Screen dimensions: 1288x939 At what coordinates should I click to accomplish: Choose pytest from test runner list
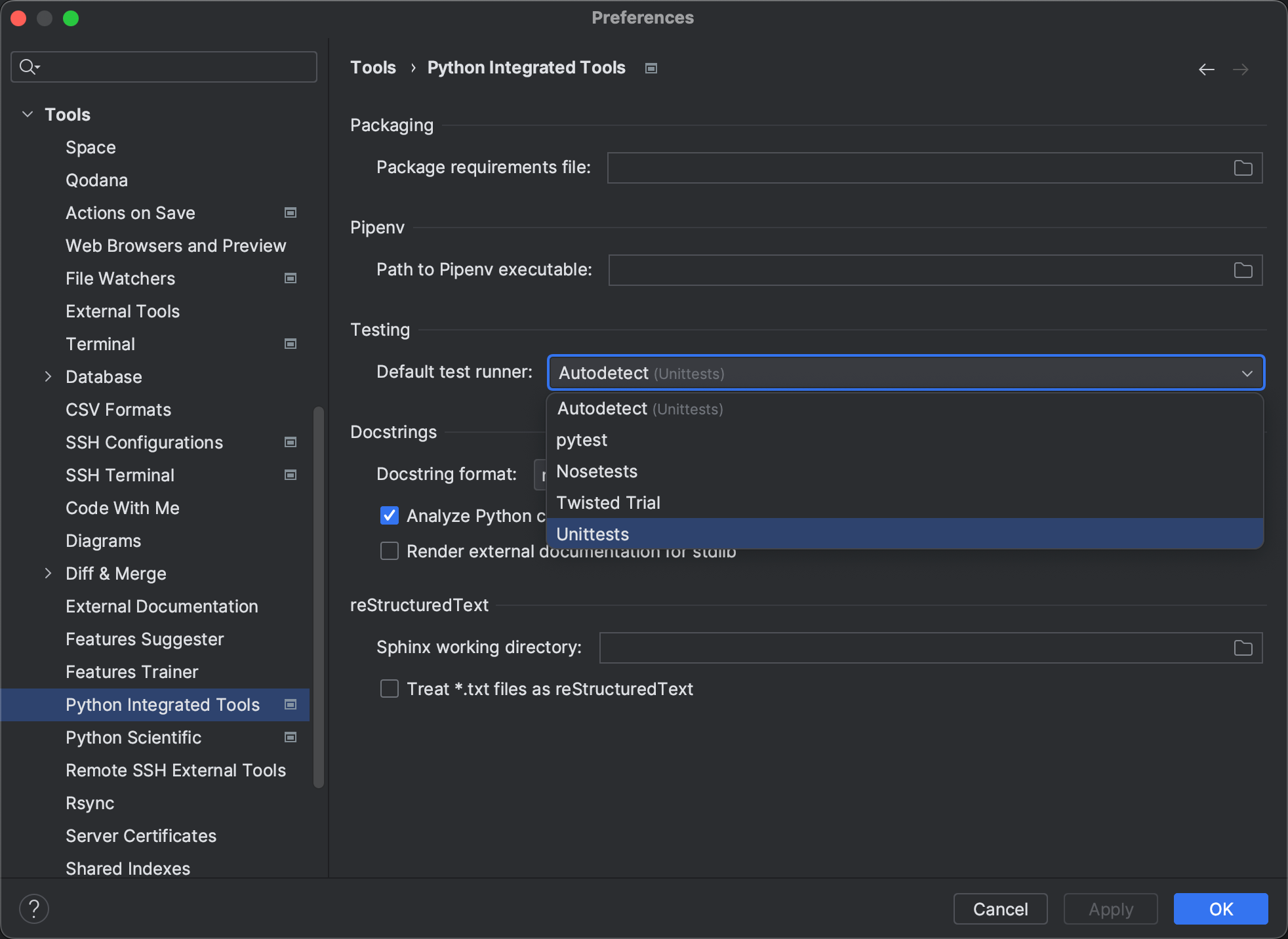[x=582, y=440]
